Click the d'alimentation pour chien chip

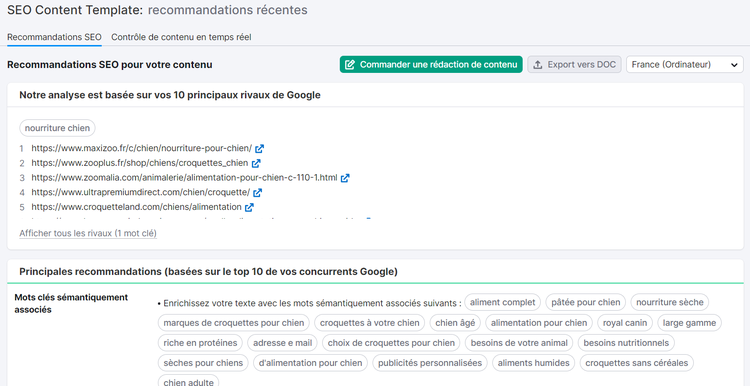(310, 363)
